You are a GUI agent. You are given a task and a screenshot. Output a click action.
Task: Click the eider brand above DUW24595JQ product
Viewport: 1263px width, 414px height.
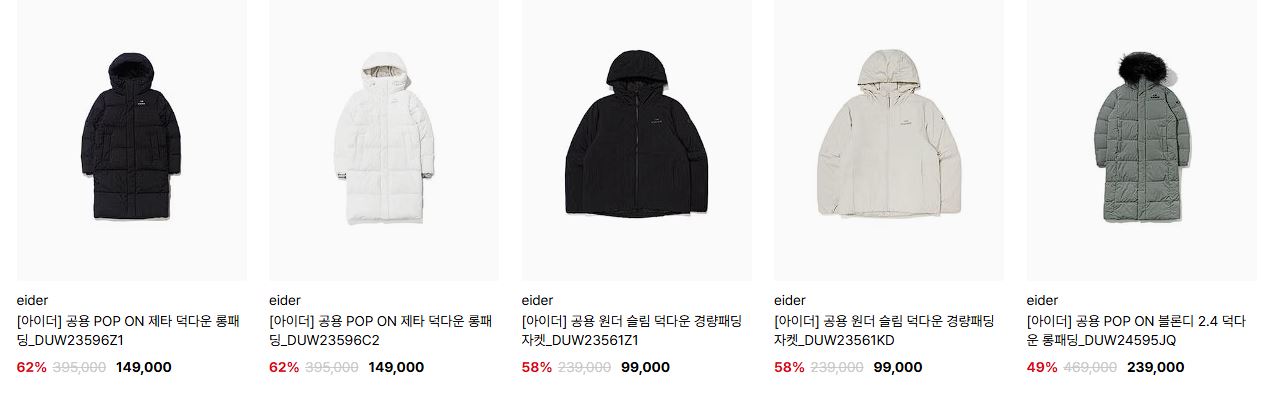click(x=1043, y=300)
